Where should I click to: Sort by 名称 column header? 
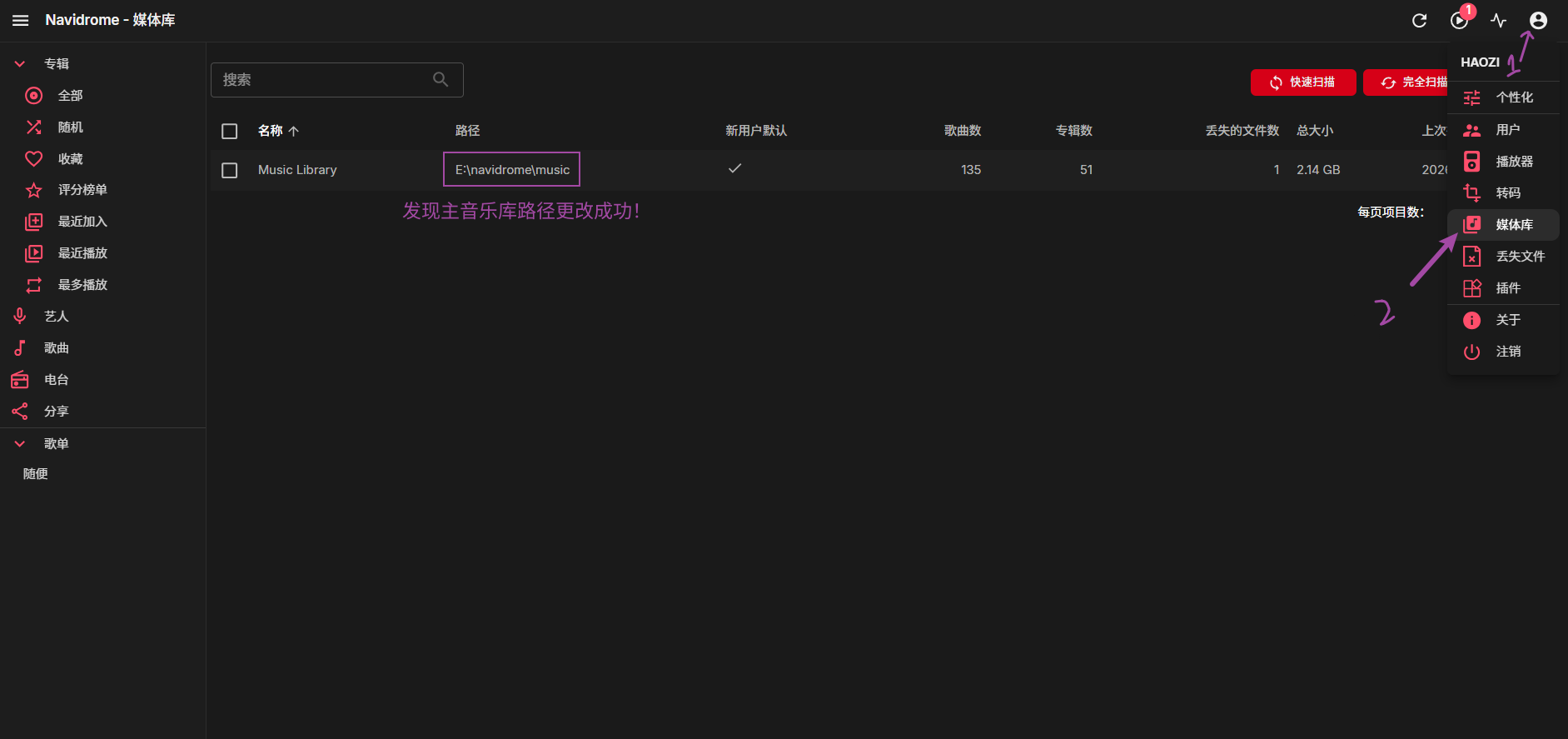(x=278, y=131)
